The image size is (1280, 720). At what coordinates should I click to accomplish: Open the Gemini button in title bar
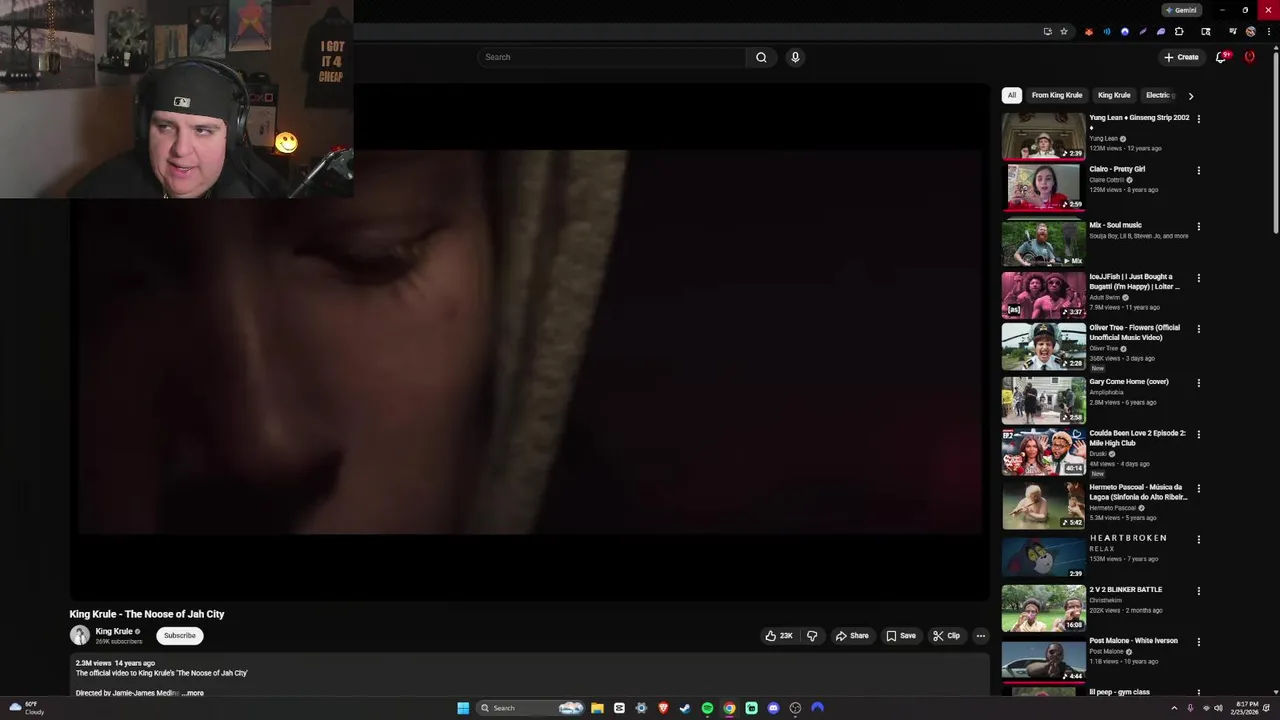click(x=1181, y=10)
